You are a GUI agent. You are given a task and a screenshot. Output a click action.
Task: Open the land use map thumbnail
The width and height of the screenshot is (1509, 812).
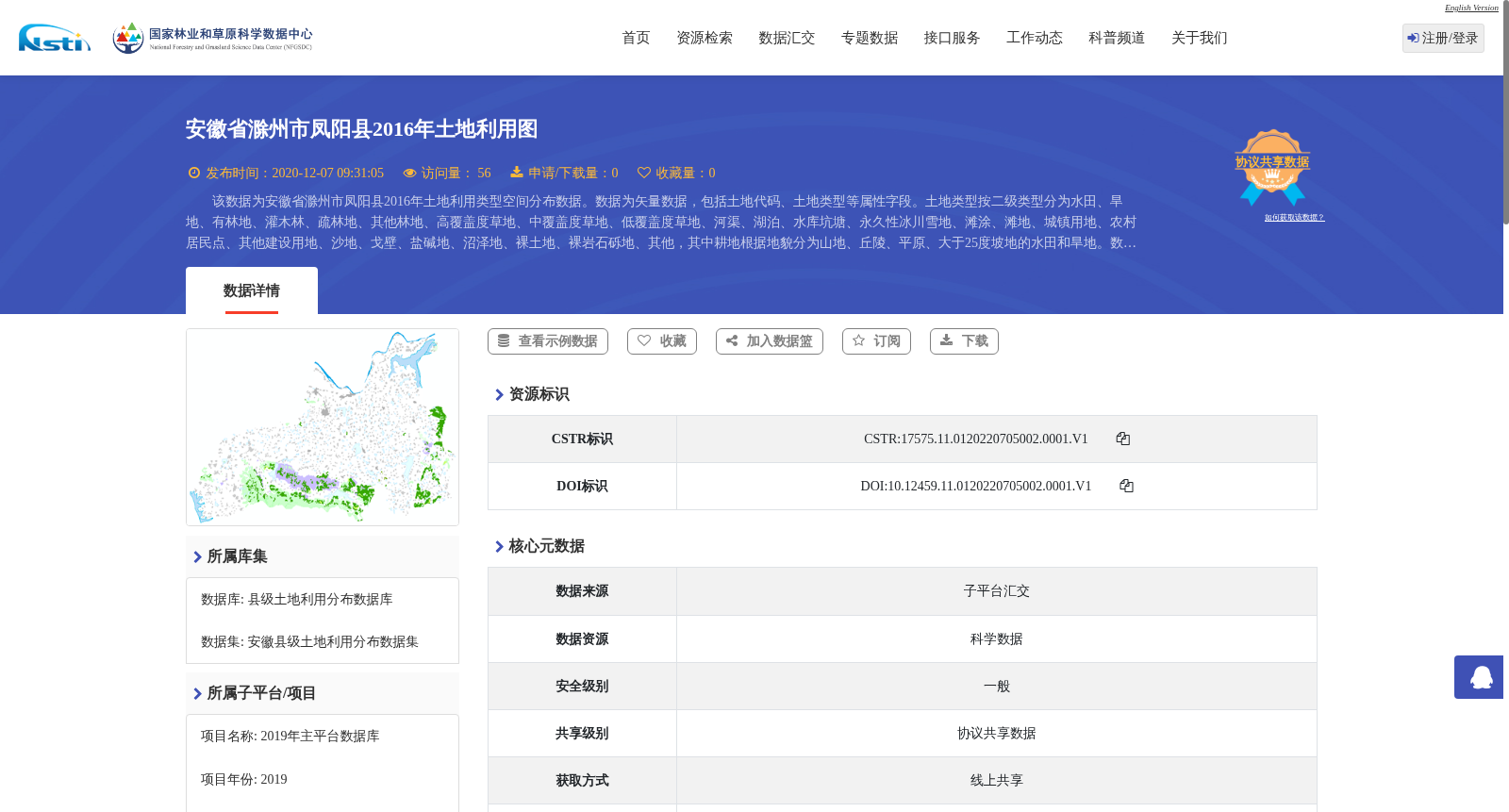click(x=323, y=427)
